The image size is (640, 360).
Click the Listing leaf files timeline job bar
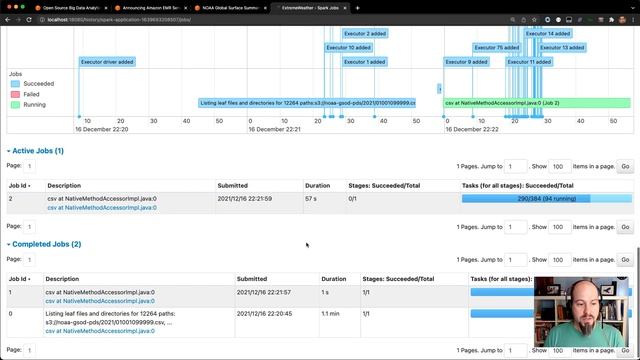pos(307,103)
